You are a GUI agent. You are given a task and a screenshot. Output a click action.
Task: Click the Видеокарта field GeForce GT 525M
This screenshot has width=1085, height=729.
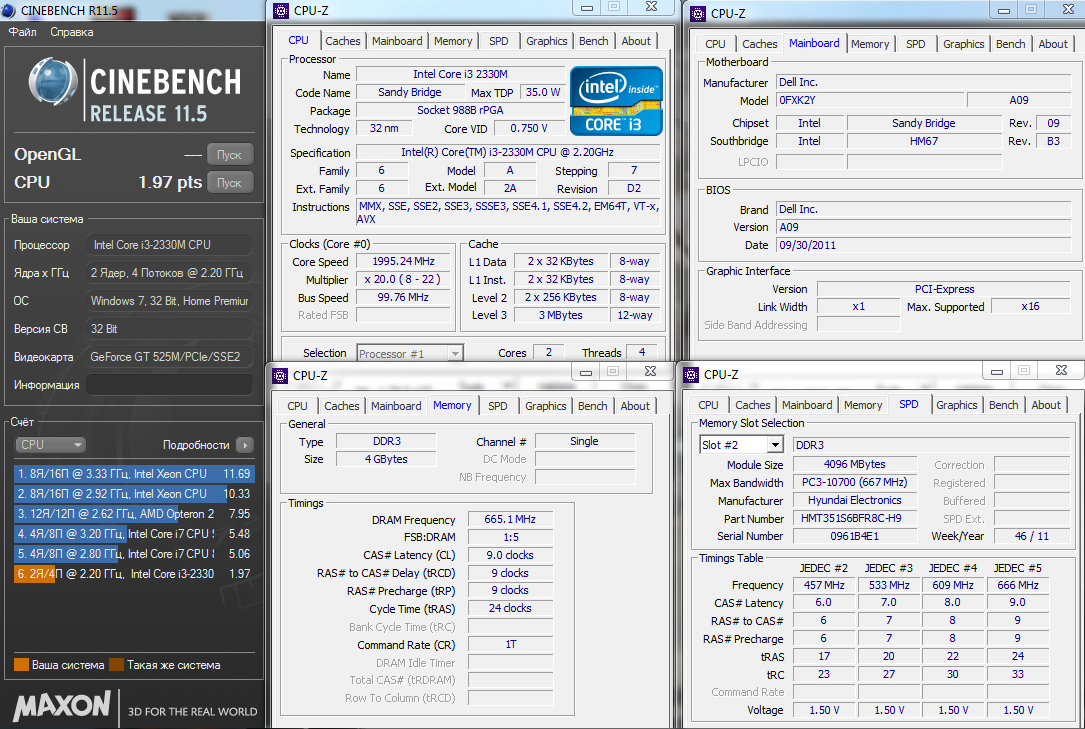click(x=169, y=357)
